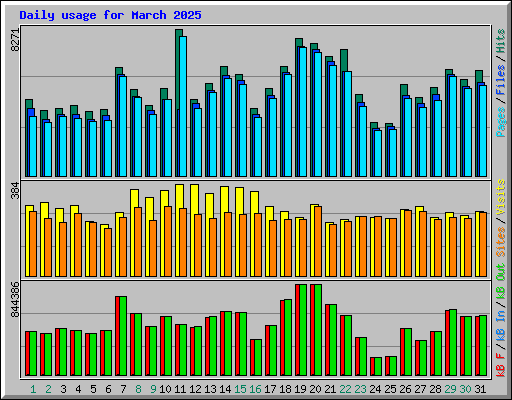Image resolution: width=512 pixels, height=400 pixels.
Task: Select day 5 on the x-axis
Action: pos(93,389)
